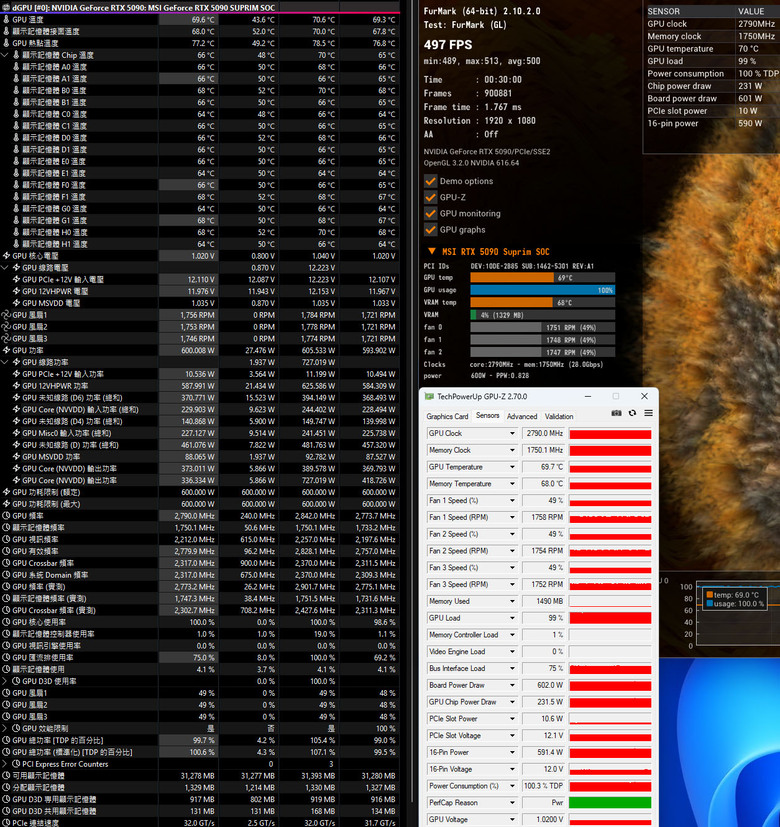Click the GPU-Z screenshot camera icon

click(x=616, y=413)
